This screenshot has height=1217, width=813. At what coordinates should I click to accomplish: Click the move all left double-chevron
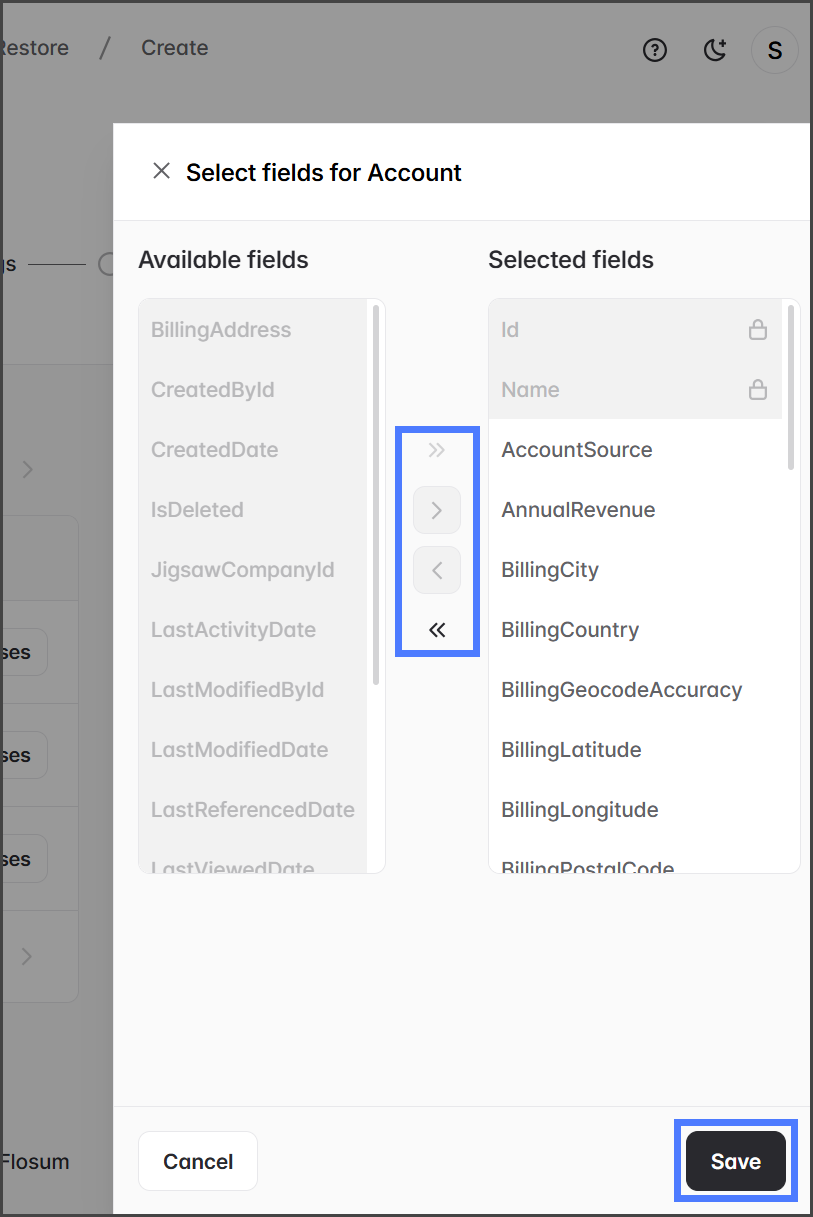[x=437, y=630]
